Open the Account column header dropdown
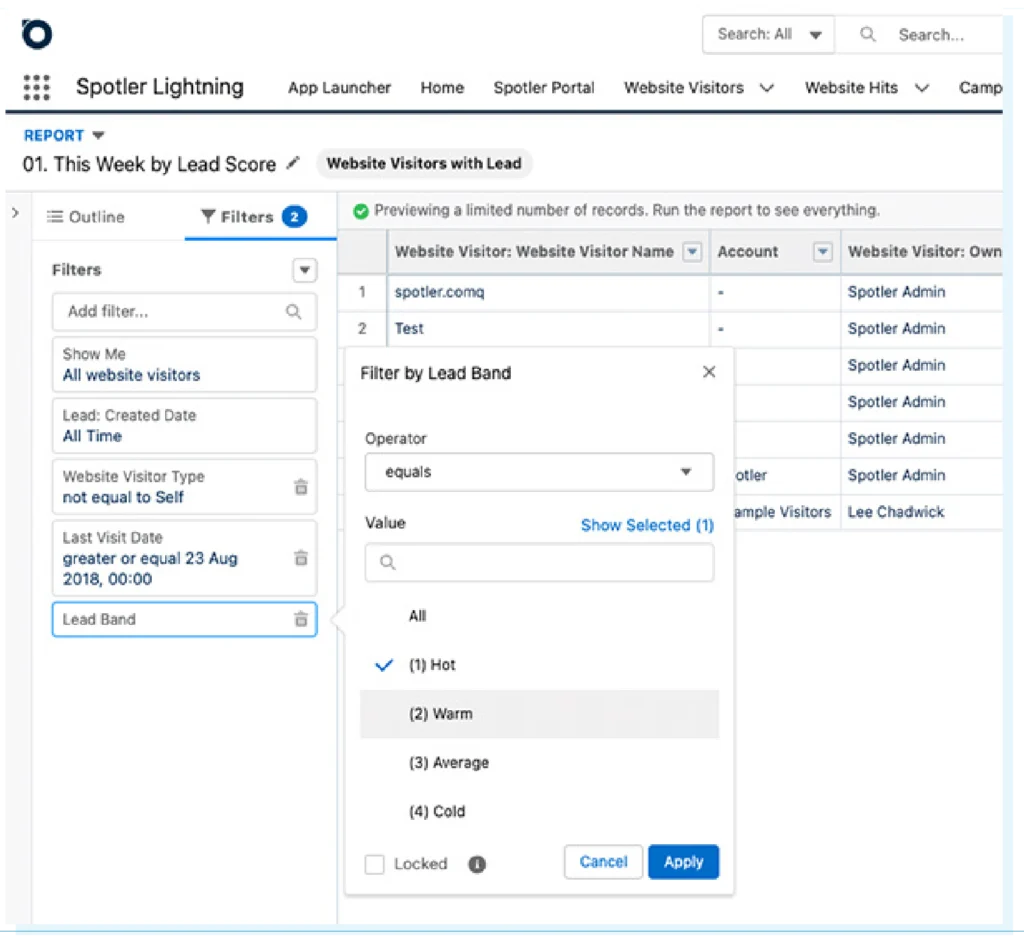Image resolution: width=1024 pixels, height=940 pixels. point(822,252)
